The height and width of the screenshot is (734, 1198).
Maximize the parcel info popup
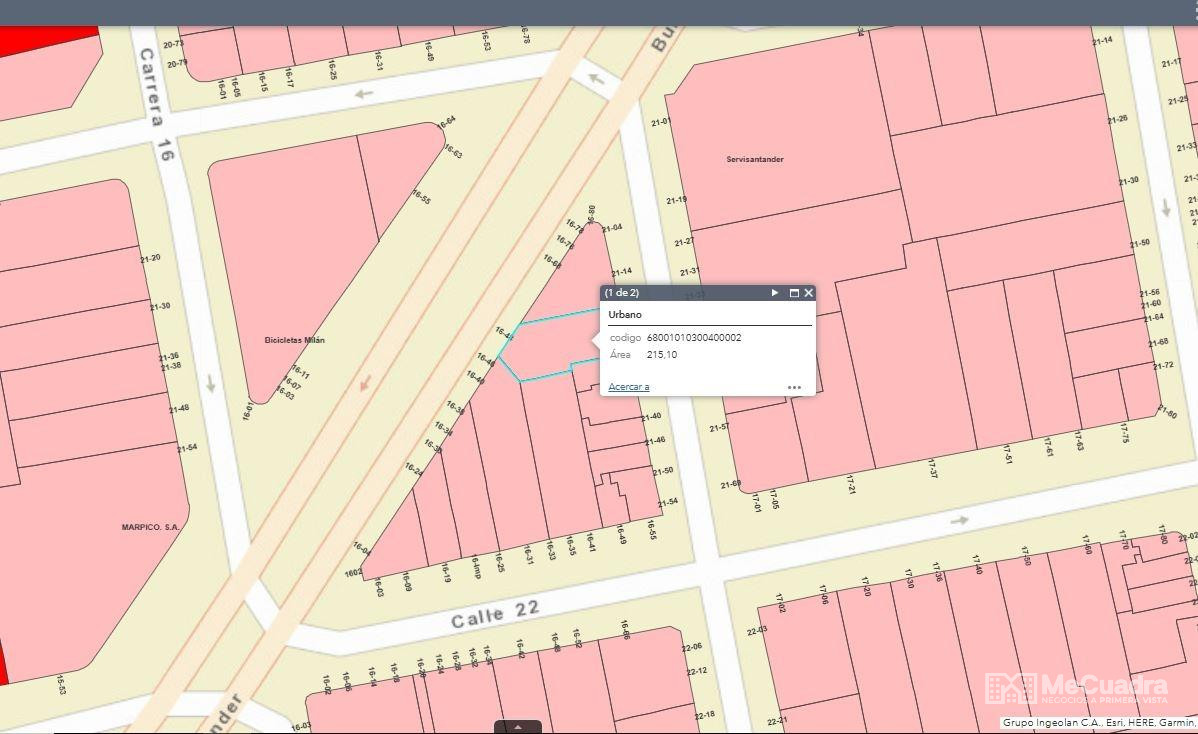tap(794, 293)
